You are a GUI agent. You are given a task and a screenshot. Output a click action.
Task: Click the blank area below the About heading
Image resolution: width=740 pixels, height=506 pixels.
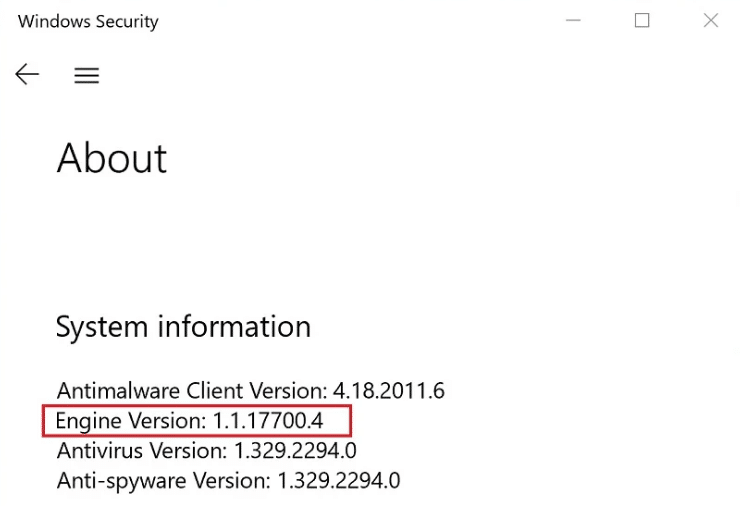pyautogui.click(x=300, y=240)
